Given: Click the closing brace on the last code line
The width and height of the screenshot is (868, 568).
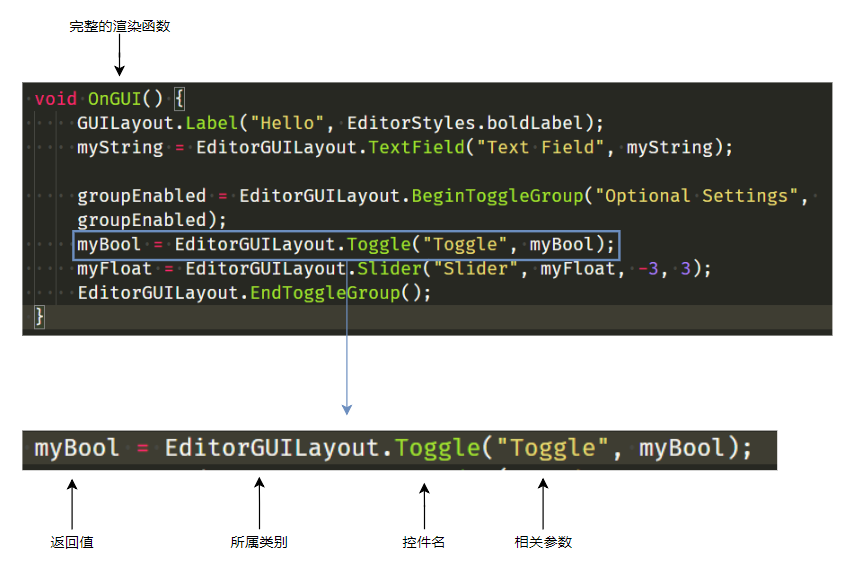Looking at the screenshot, I should point(40,317).
